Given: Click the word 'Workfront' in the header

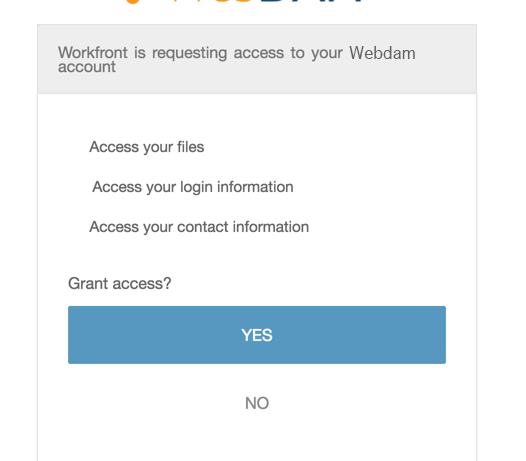Looking at the screenshot, I should pos(93,53).
